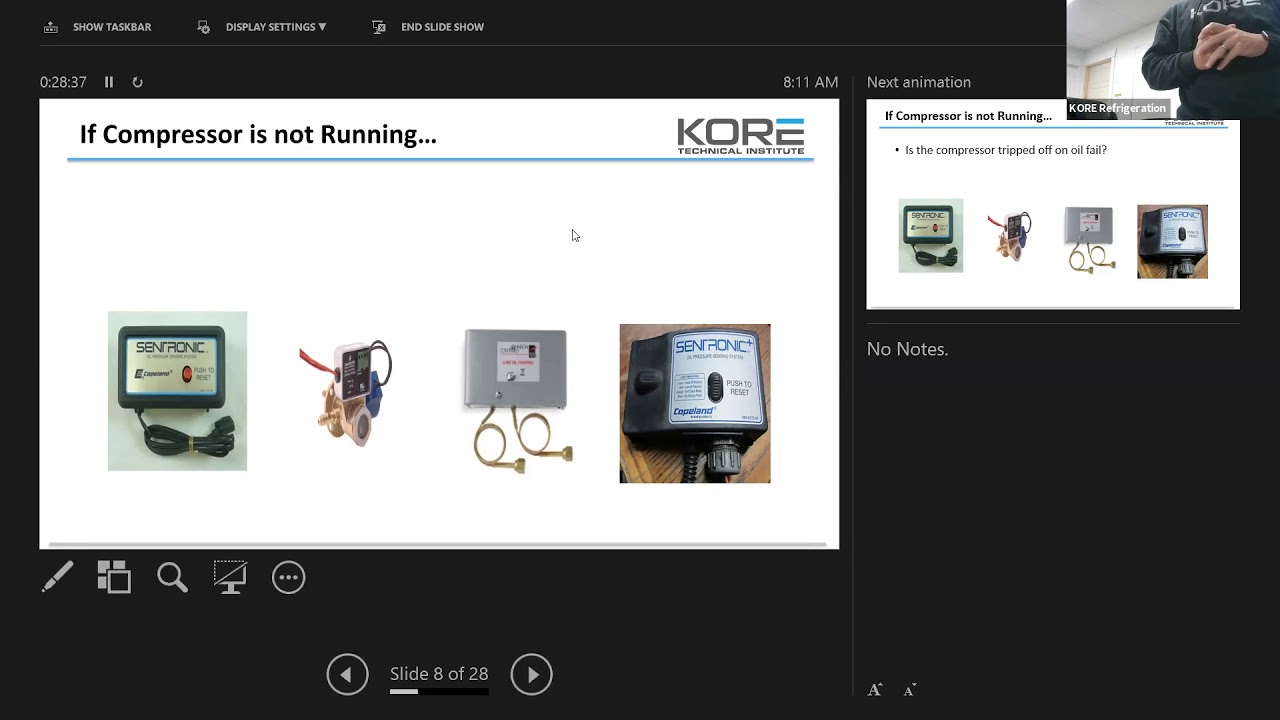The height and width of the screenshot is (720, 1280).
Task: Click the preview Sentronic thumbnail image
Action: coord(930,236)
